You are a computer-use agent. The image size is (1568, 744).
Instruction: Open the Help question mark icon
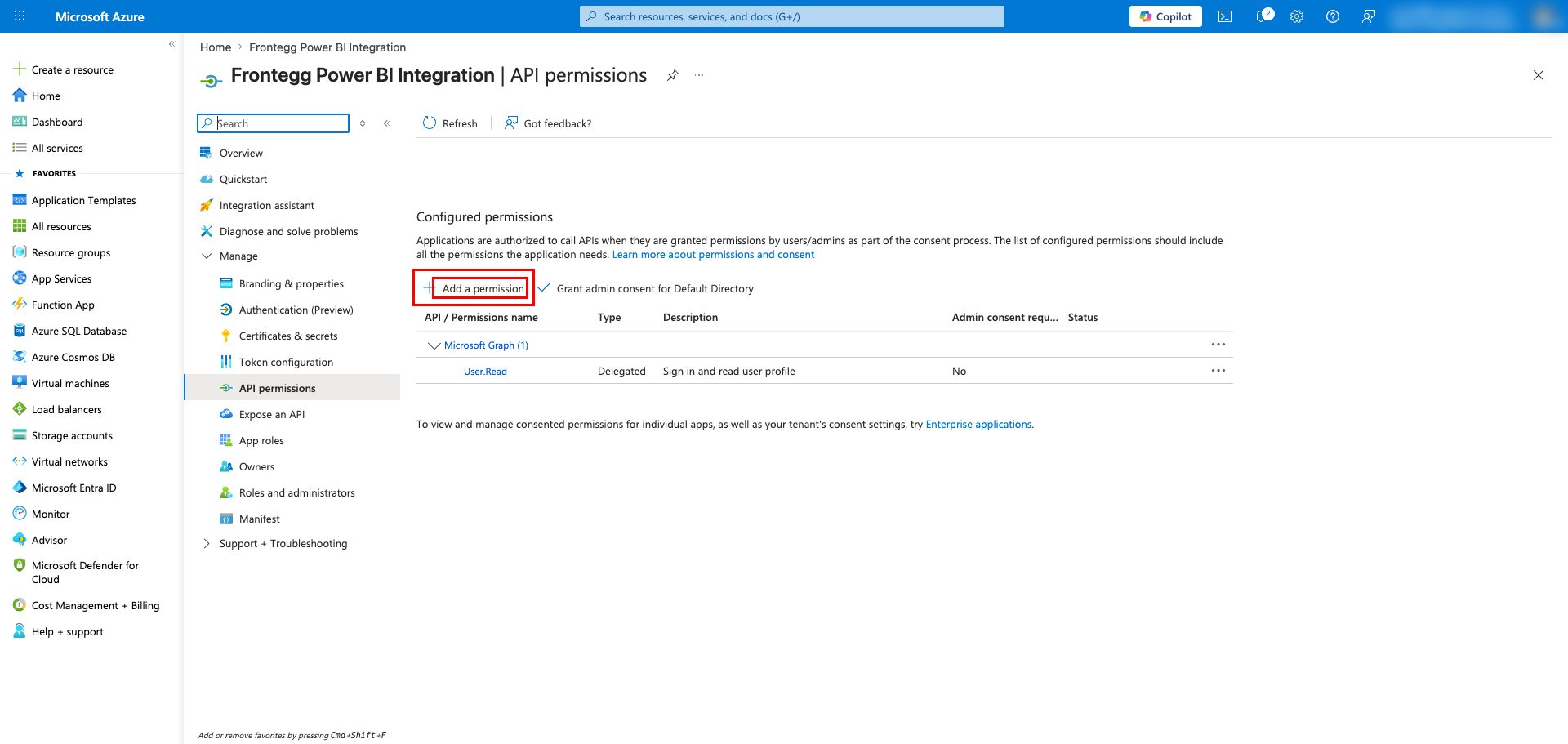pos(1333,16)
